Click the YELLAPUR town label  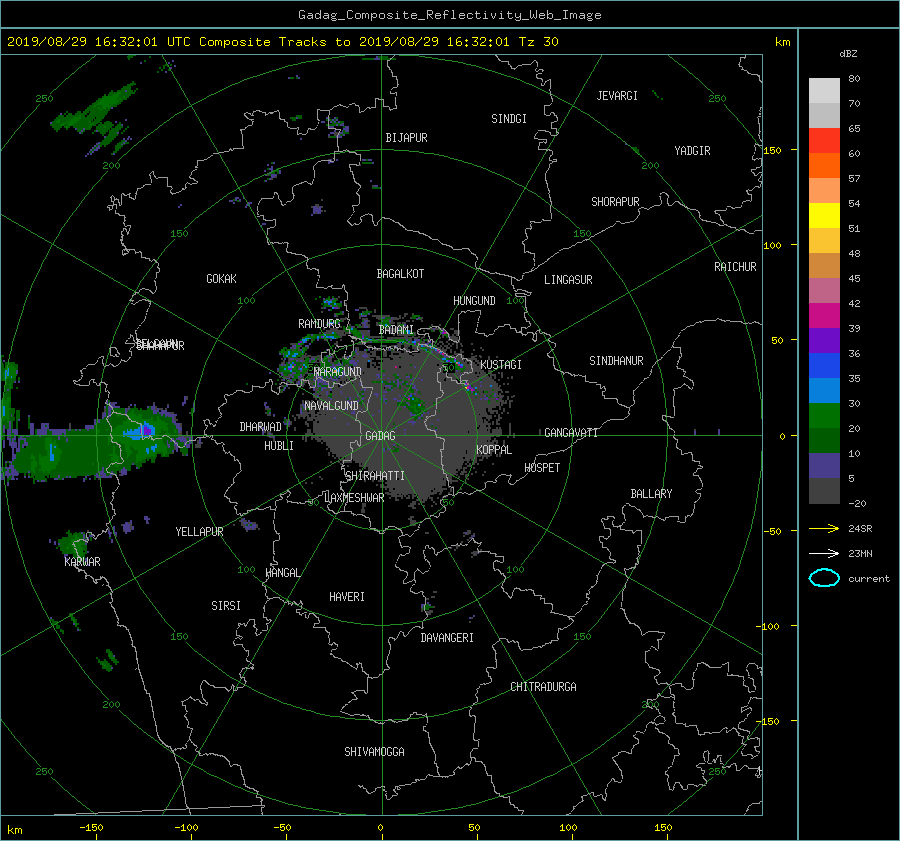(199, 532)
